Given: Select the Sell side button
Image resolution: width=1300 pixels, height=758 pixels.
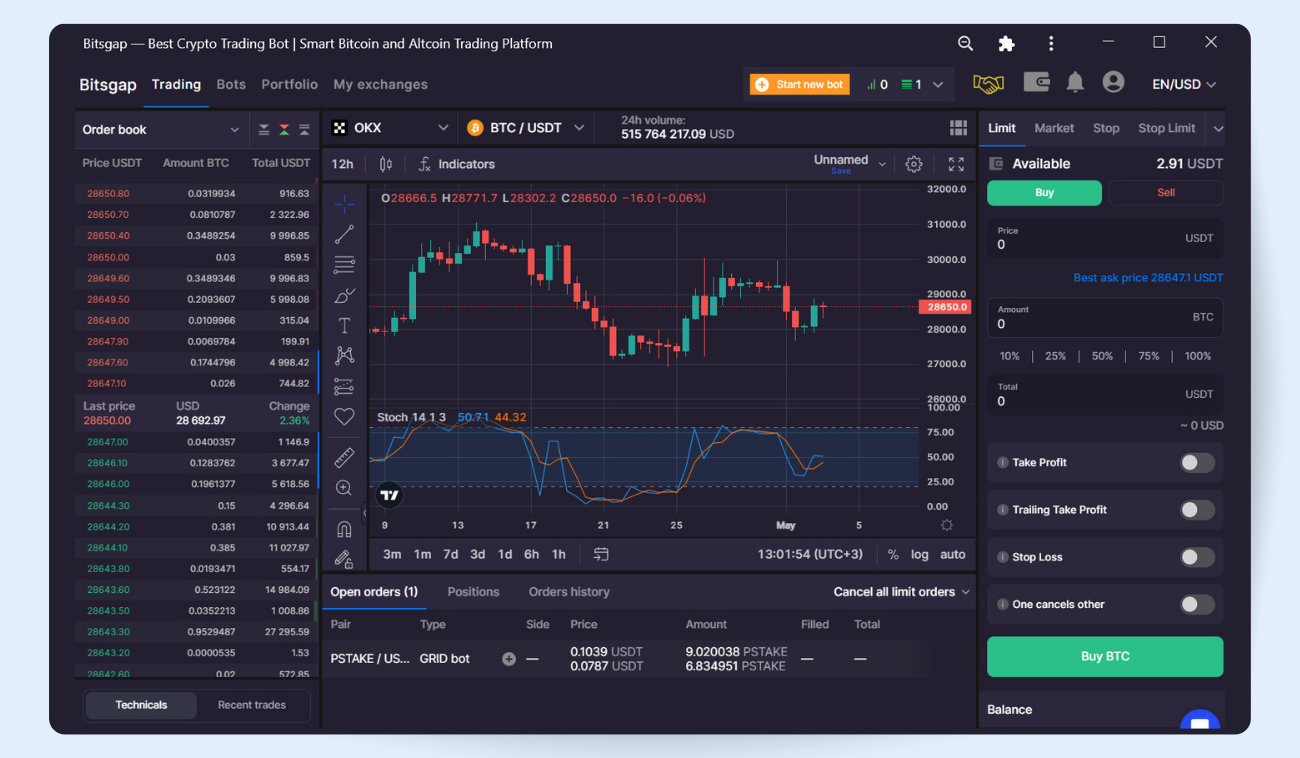Looking at the screenshot, I should click(x=1166, y=193).
